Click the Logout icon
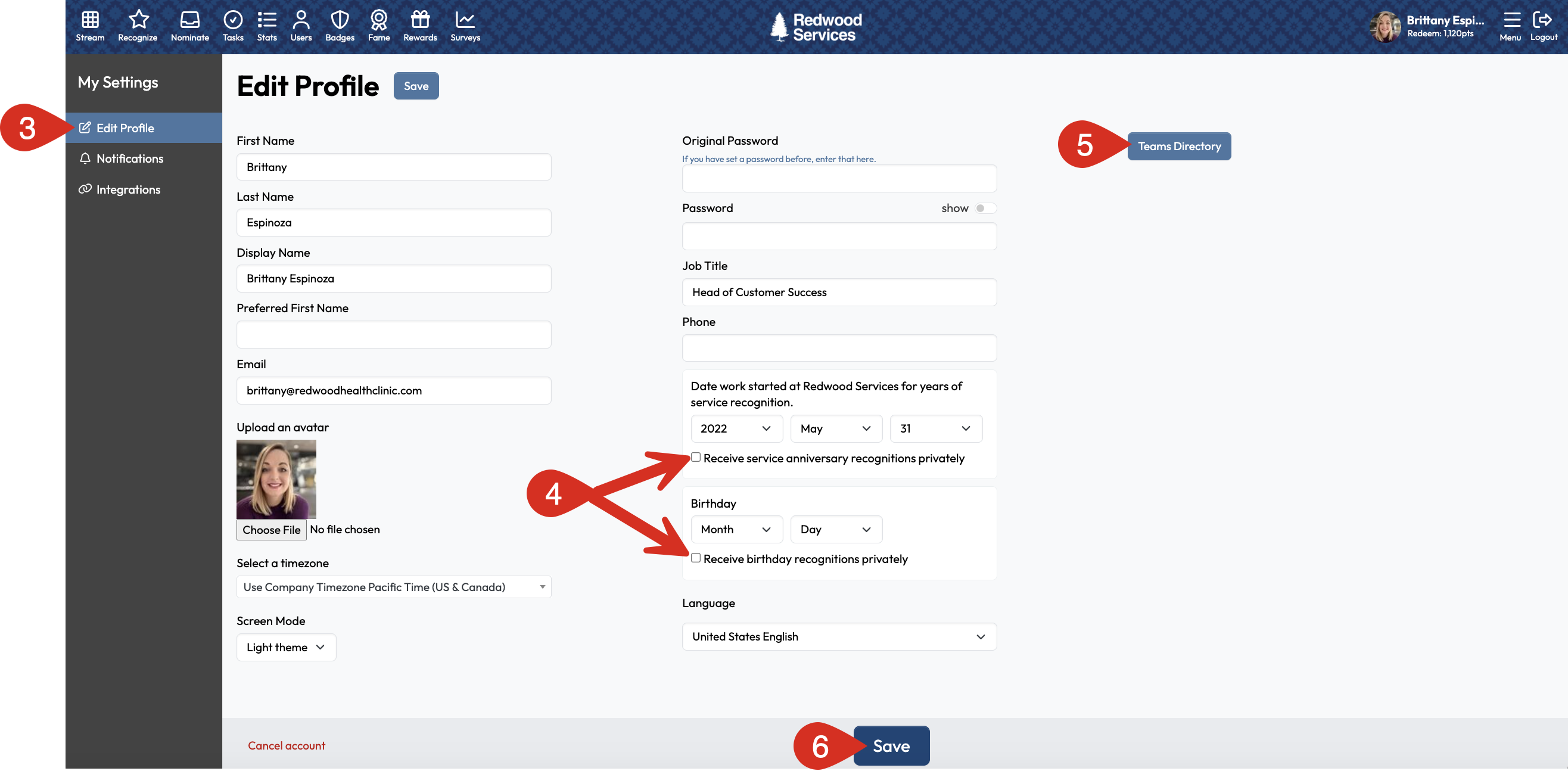Viewport: 1568px width, 771px height. [1543, 20]
